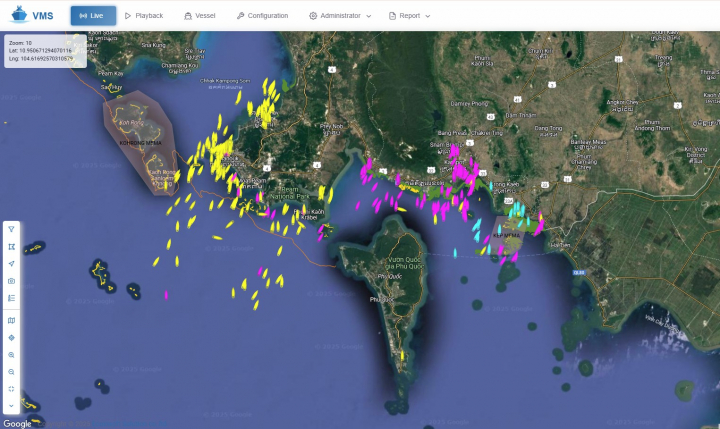Switch to the Playback tab

coord(143,16)
